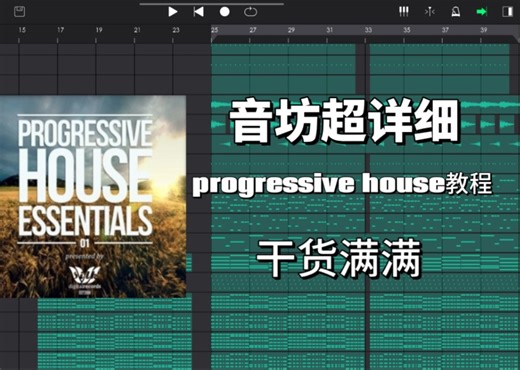
Task: Start recording with the round record button
Action: (x=225, y=12)
